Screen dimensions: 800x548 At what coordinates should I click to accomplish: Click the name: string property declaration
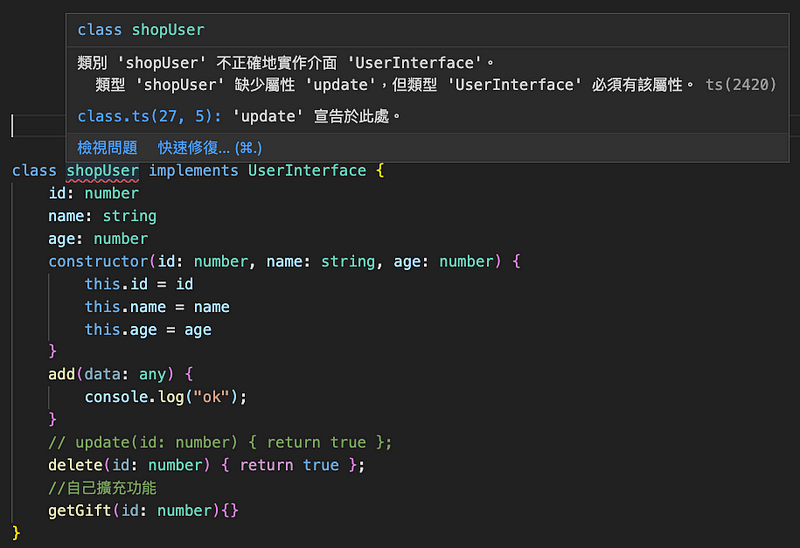pyautogui.click(x=102, y=216)
